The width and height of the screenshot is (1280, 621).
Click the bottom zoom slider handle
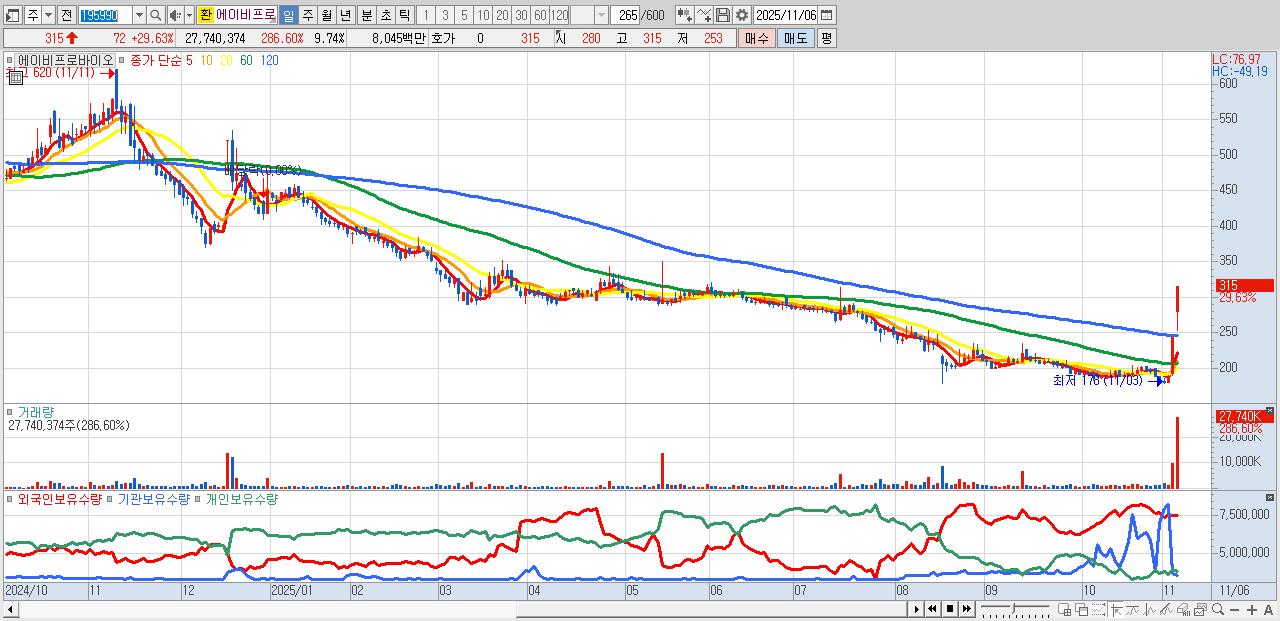point(1013,608)
